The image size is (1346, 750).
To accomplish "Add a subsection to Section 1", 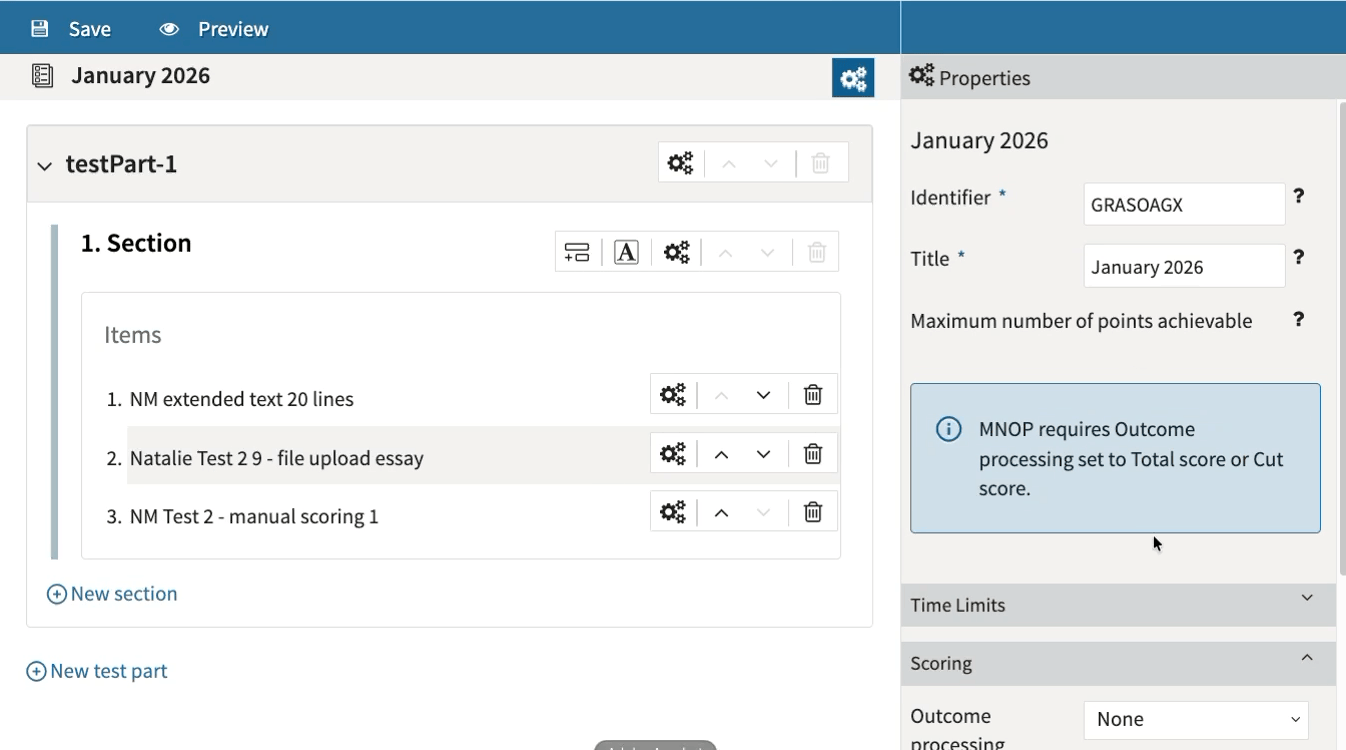I will [x=577, y=252].
